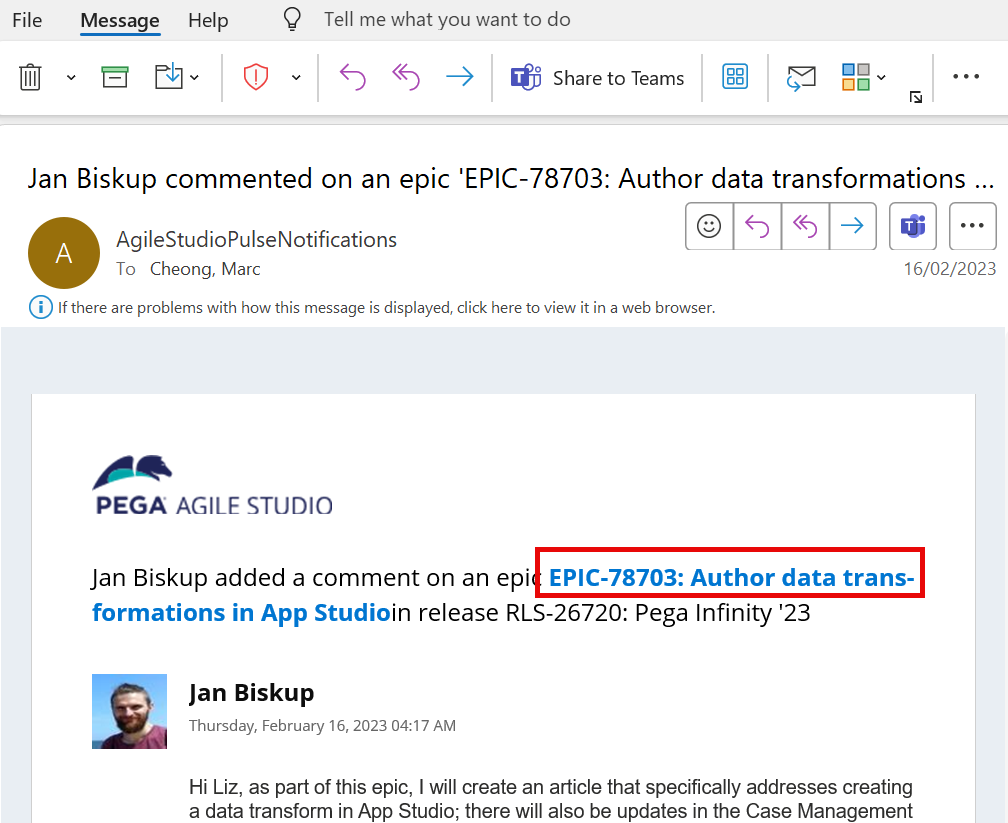Click the email subject line
The image size is (1008, 823).
click(511, 179)
